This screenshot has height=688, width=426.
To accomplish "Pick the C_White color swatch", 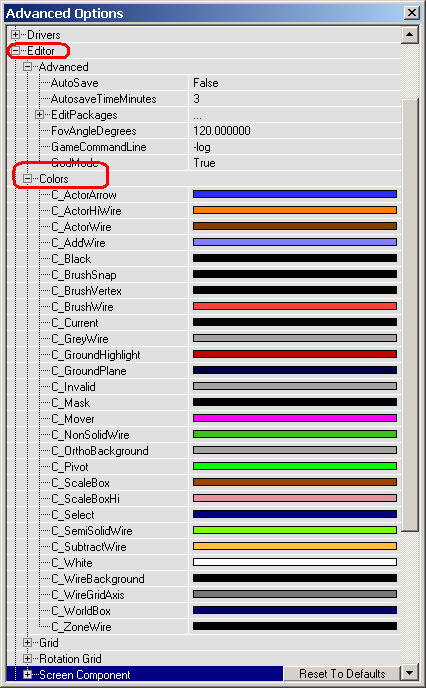I will (295, 562).
